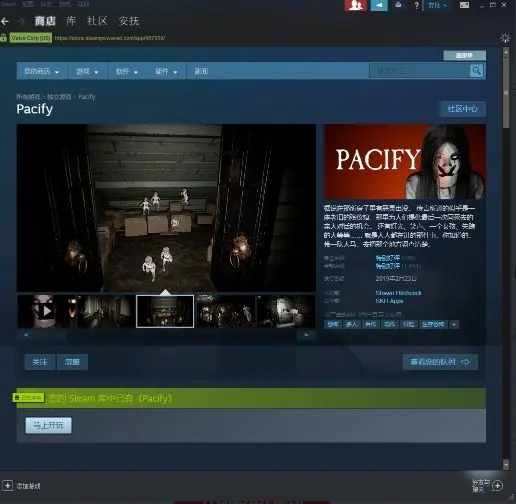Image resolution: width=516 pixels, height=504 pixels.
Task: Select the hallway screenshot thumbnail
Action: pyautogui.click(x=106, y=311)
